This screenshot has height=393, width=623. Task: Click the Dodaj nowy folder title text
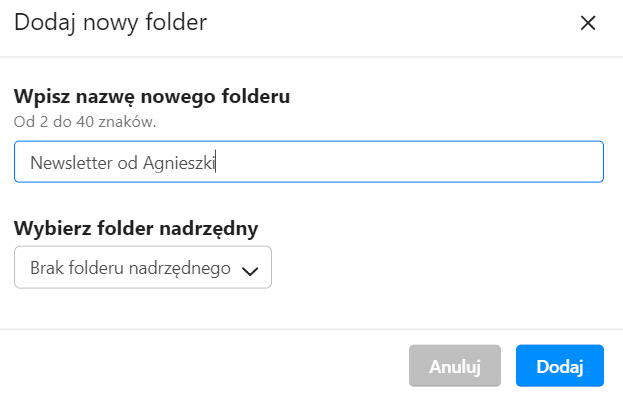[110, 22]
